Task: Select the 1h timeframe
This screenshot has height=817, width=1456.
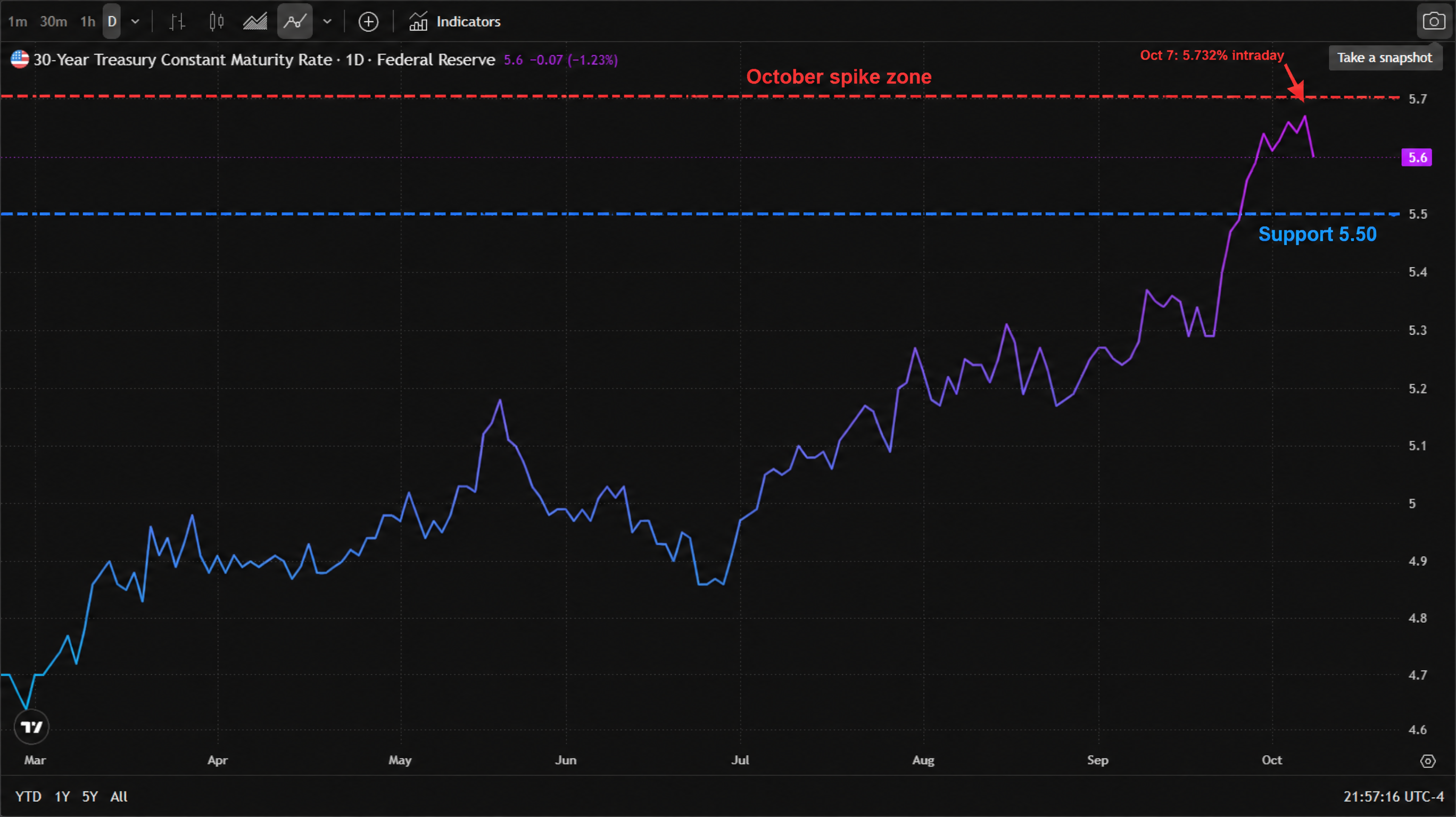Action: click(x=88, y=21)
